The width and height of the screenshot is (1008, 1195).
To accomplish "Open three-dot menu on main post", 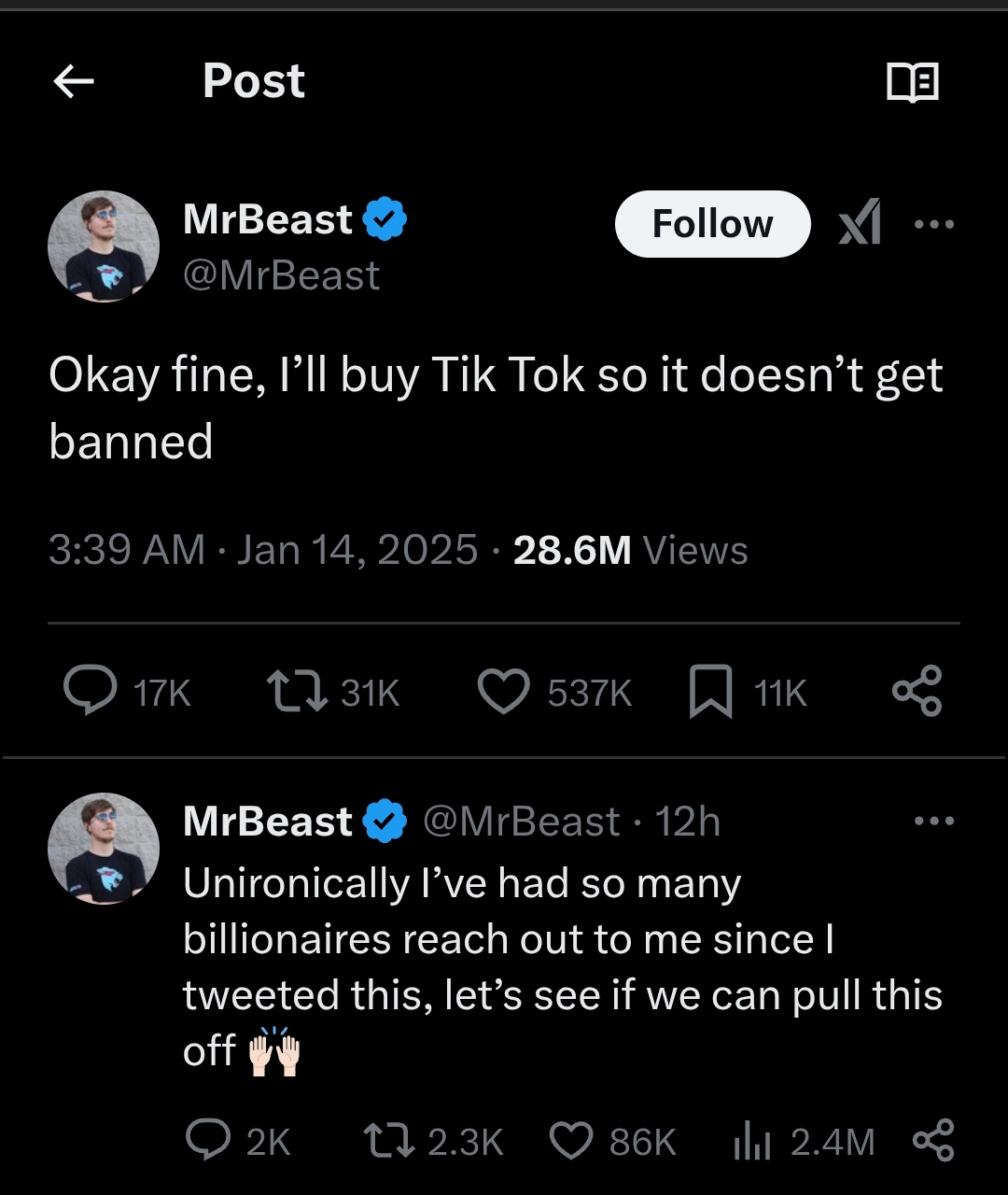I will click(x=934, y=224).
